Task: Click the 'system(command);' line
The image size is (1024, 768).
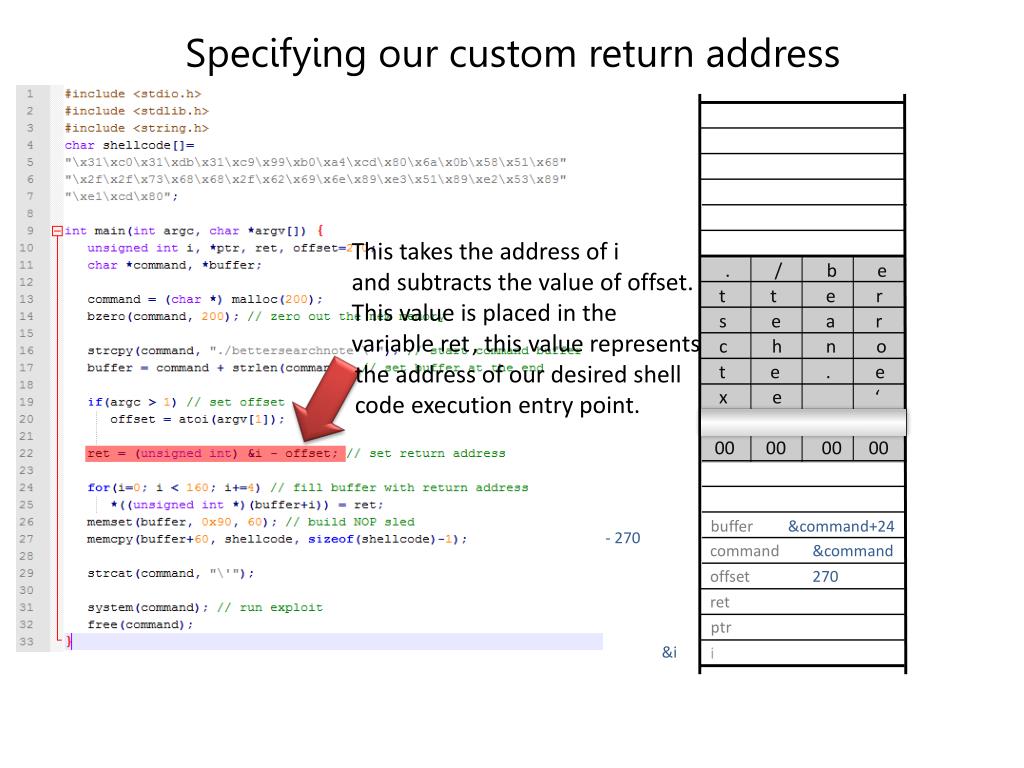Action: [148, 607]
